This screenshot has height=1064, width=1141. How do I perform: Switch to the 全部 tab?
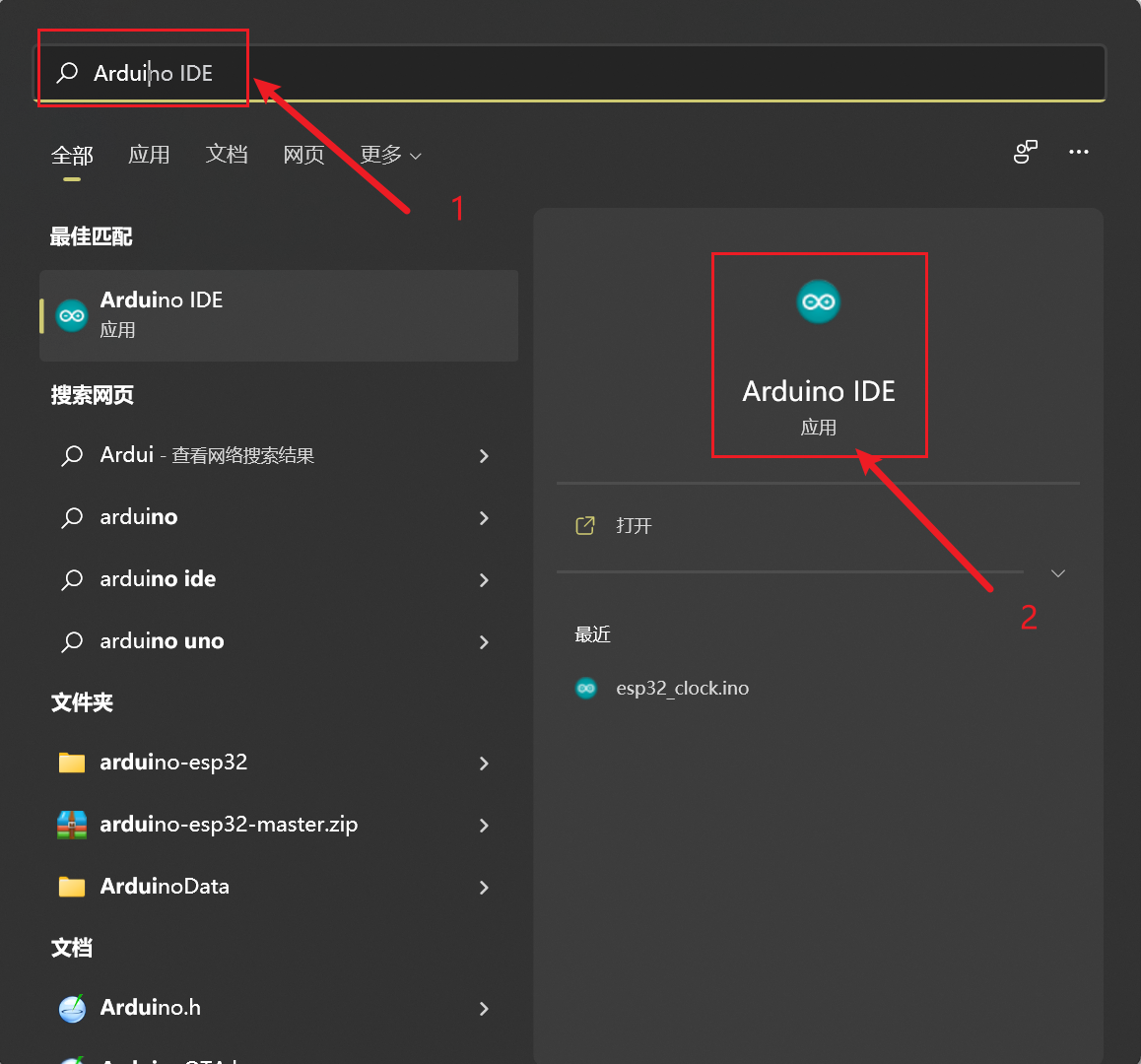[x=72, y=155]
